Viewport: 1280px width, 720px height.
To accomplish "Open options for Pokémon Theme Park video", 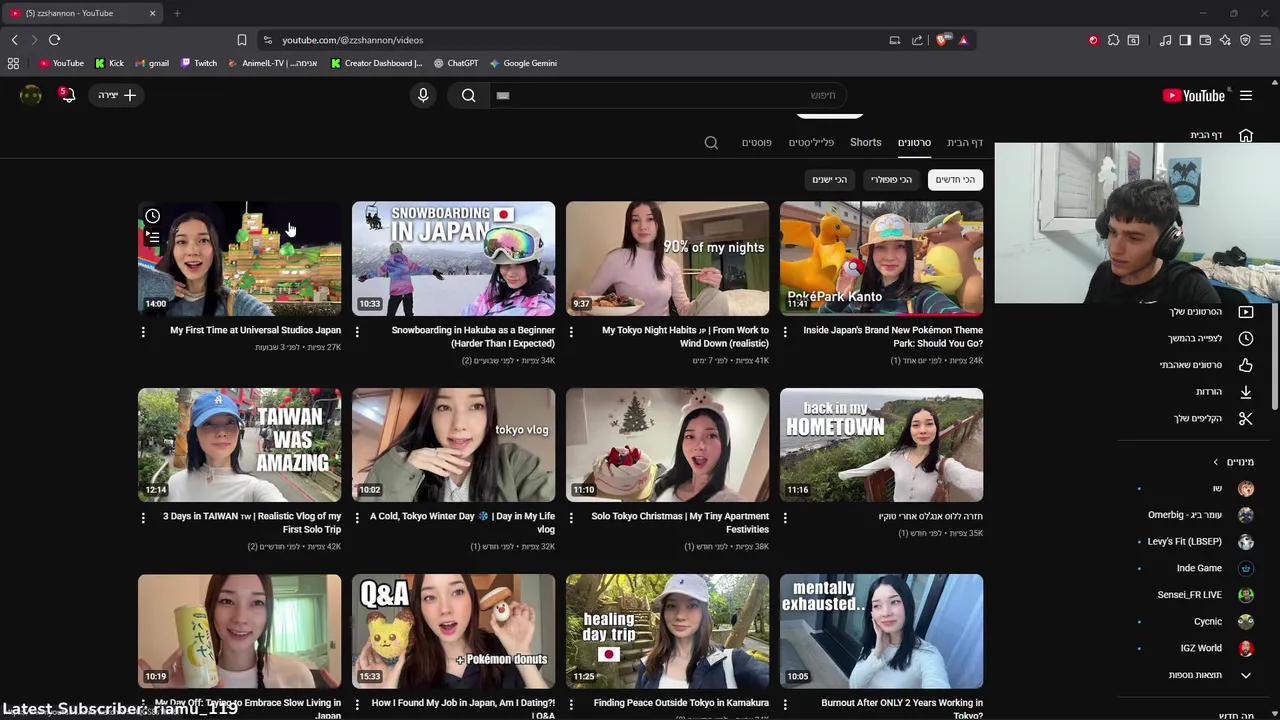I will pyautogui.click(x=785, y=331).
